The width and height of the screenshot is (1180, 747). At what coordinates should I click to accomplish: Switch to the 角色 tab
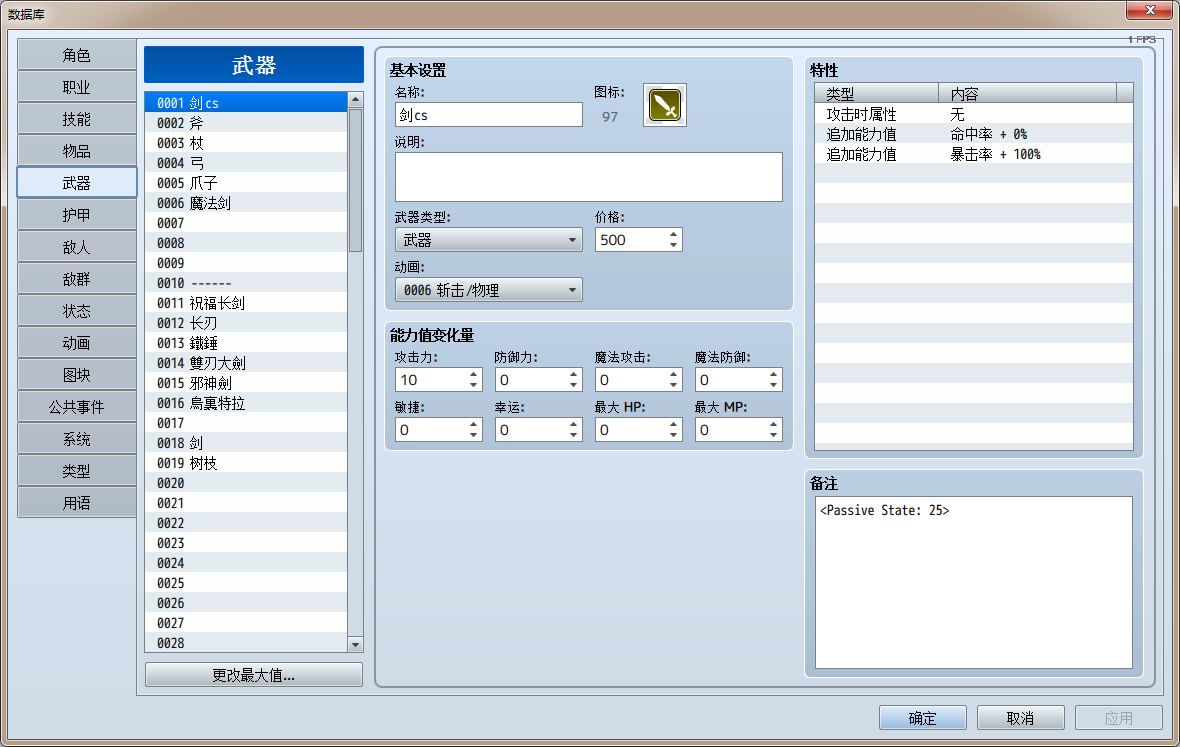(77, 55)
